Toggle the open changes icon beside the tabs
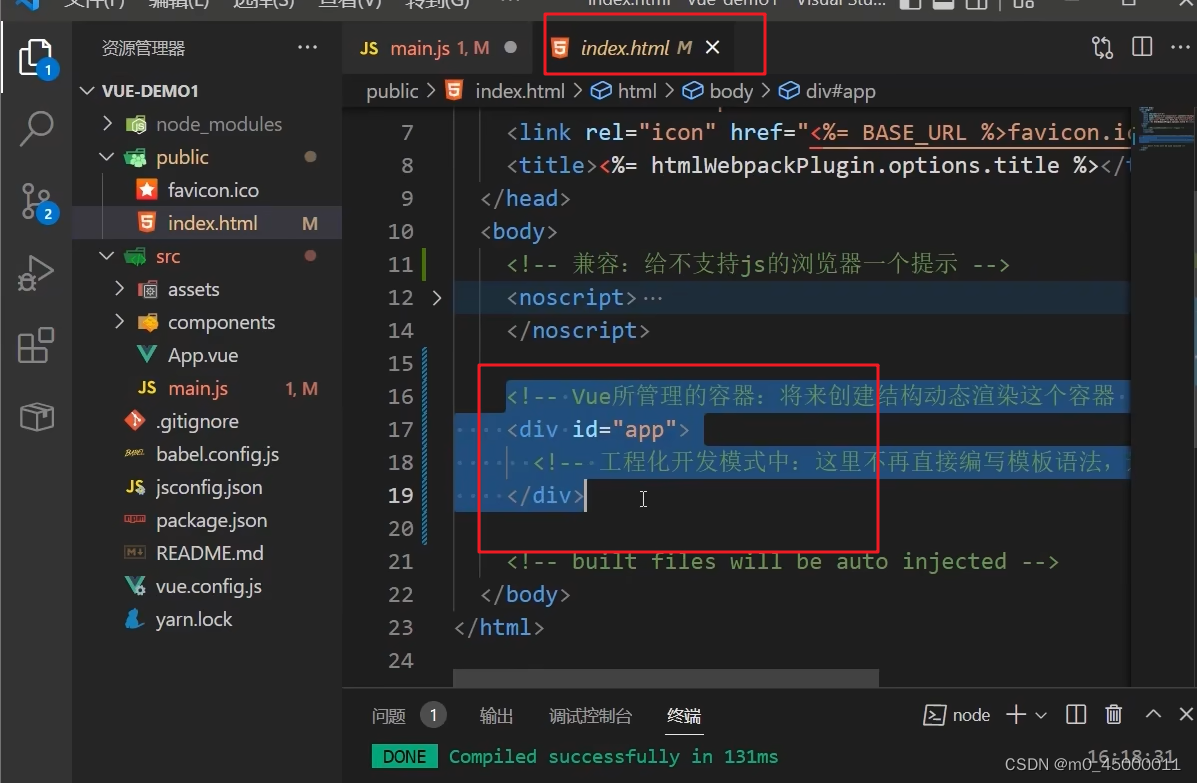This screenshot has height=783, width=1197. tap(1102, 46)
